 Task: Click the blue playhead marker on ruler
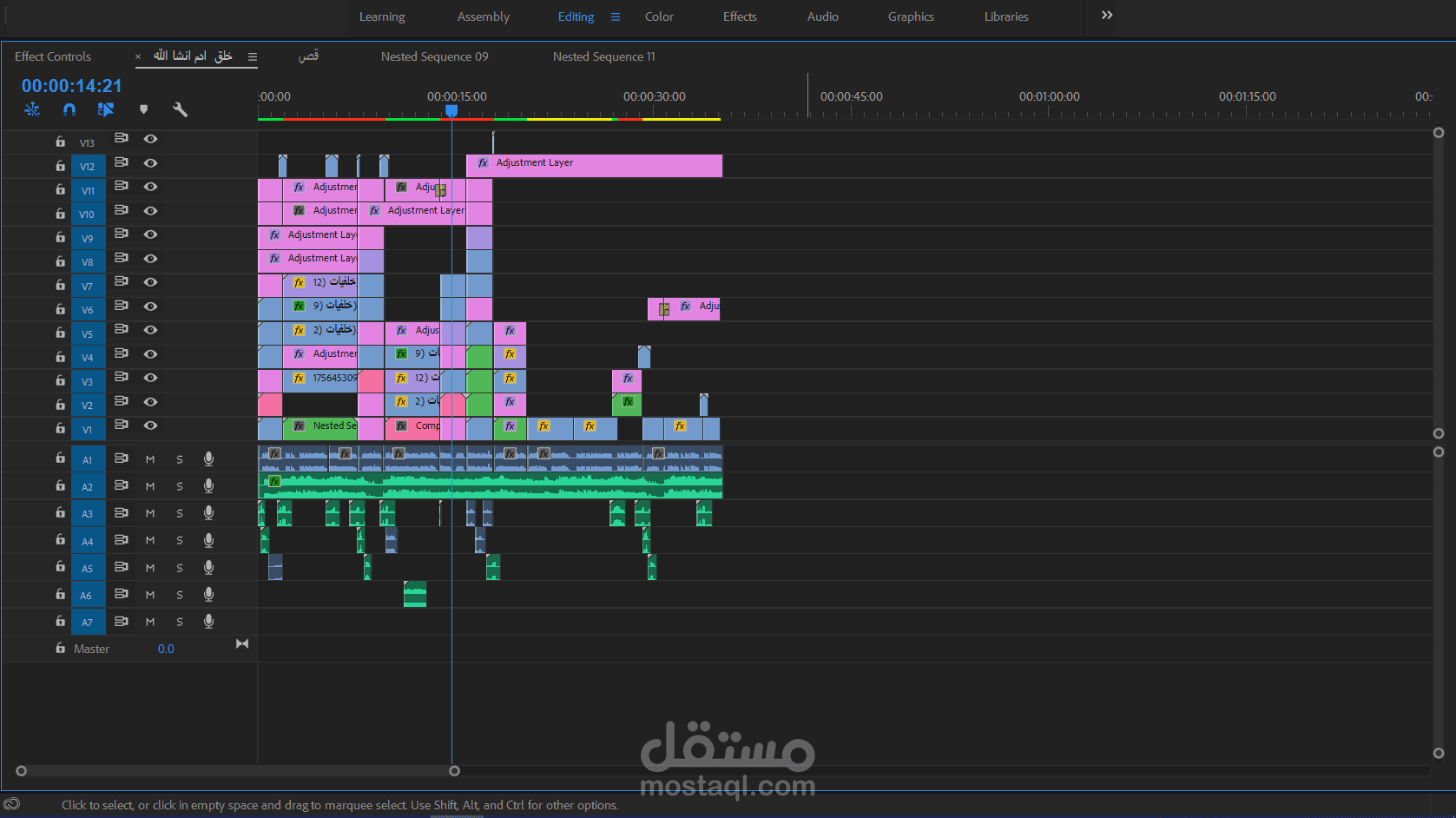tap(451, 110)
